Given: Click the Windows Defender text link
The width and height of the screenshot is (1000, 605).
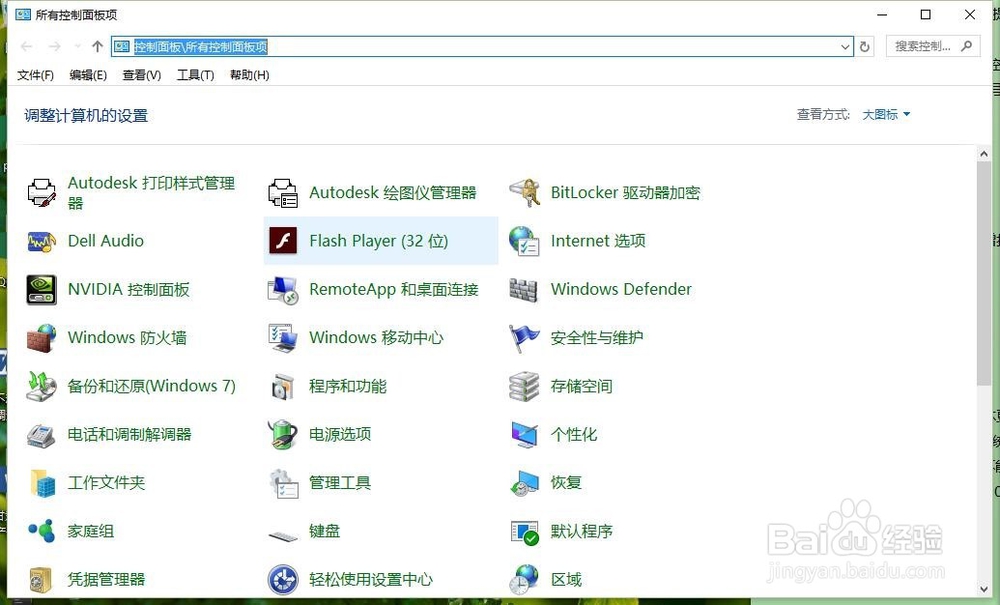Looking at the screenshot, I should point(621,289).
